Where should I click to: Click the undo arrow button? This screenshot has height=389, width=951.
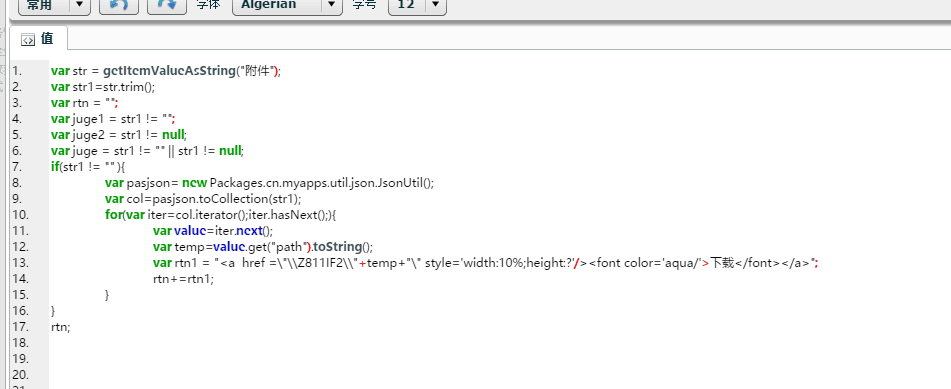[x=118, y=5]
